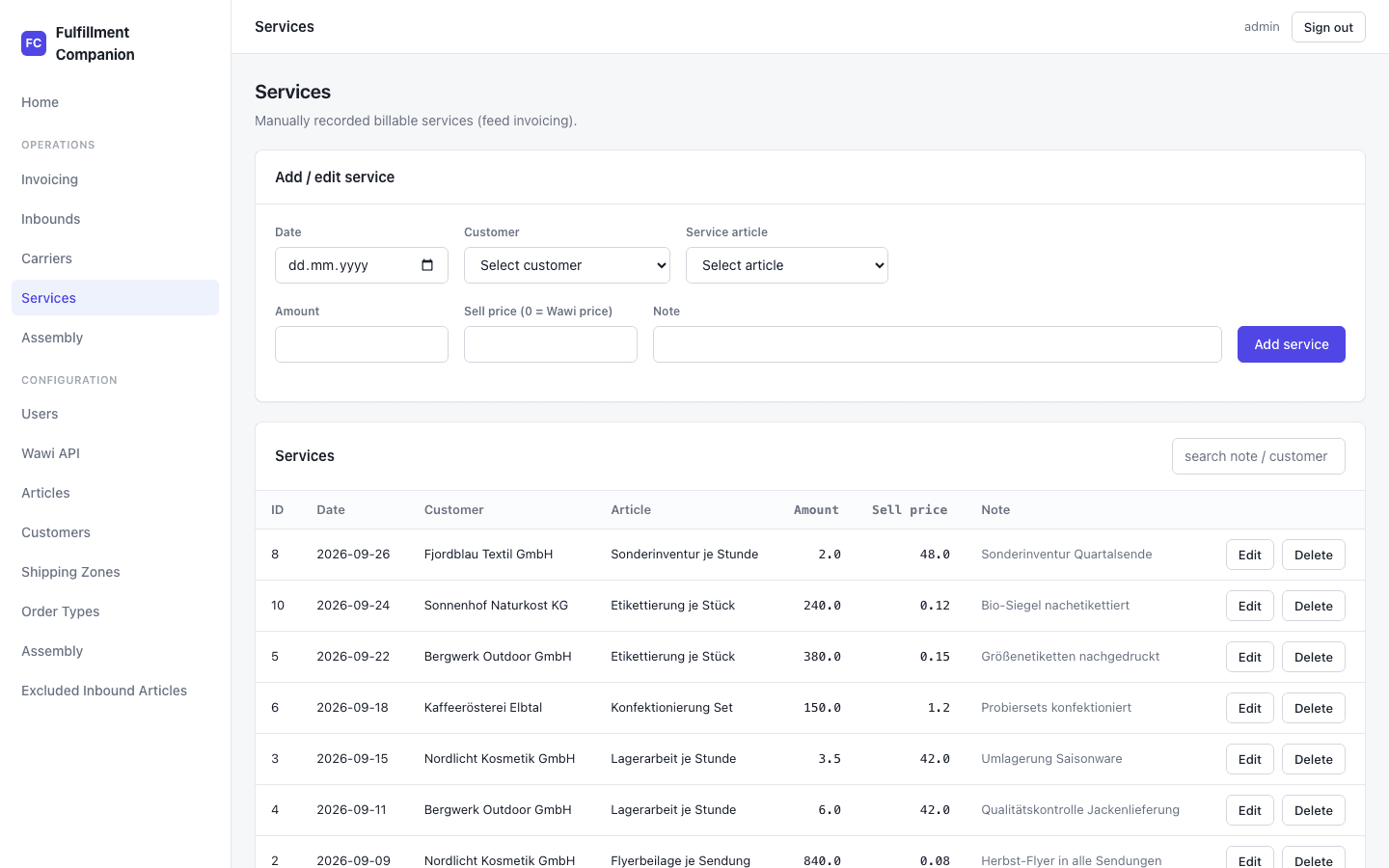Click the Add service button
This screenshot has width=1389, height=868.
pos(1292,344)
